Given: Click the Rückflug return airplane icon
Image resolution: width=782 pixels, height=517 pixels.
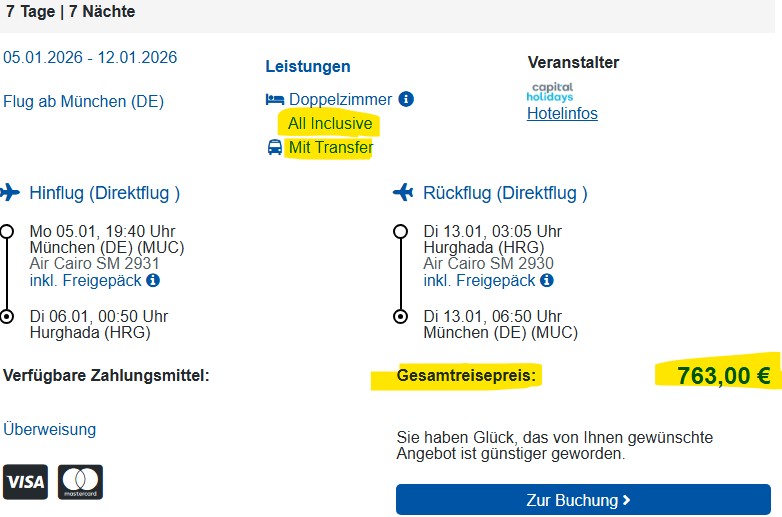Looking at the screenshot, I should pos(404,192).
